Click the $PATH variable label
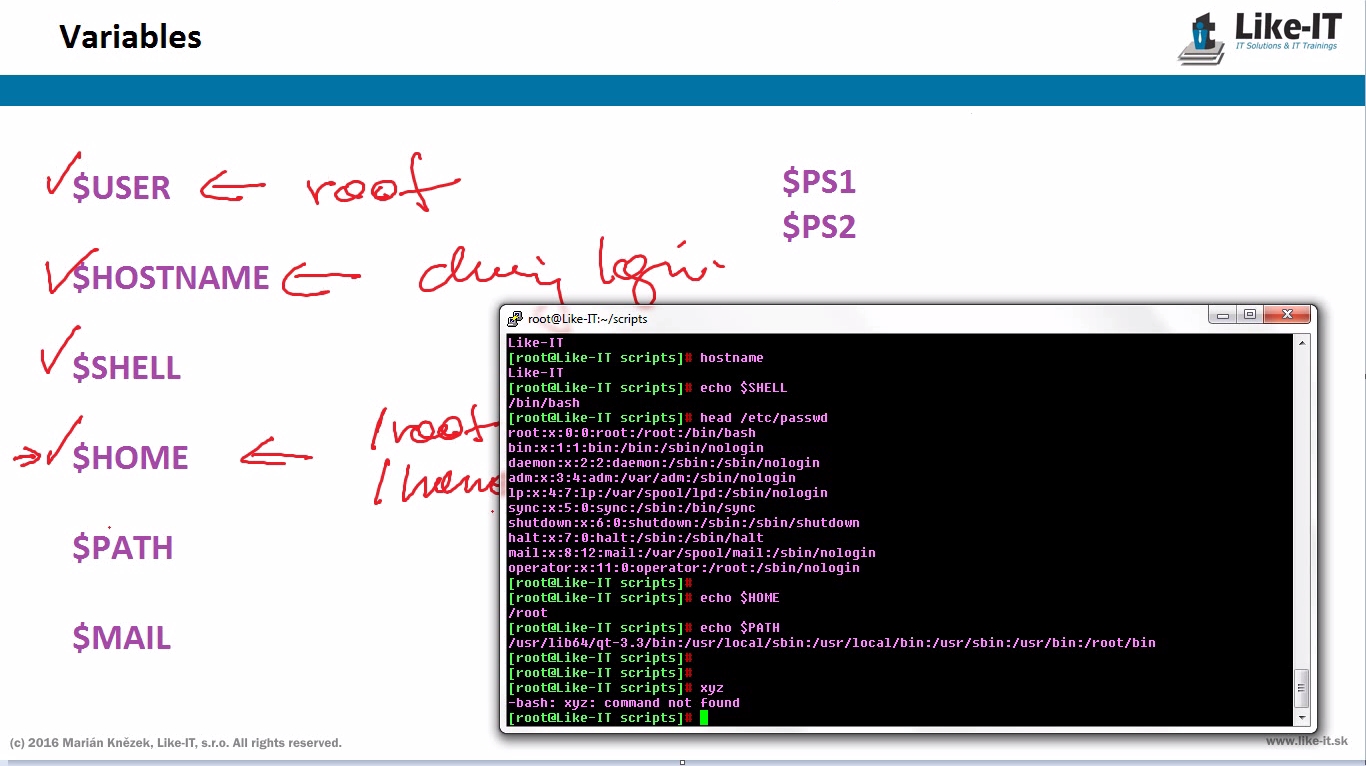Image resolution: width=1366 pixels, height=766 pixels. (122, 548)
